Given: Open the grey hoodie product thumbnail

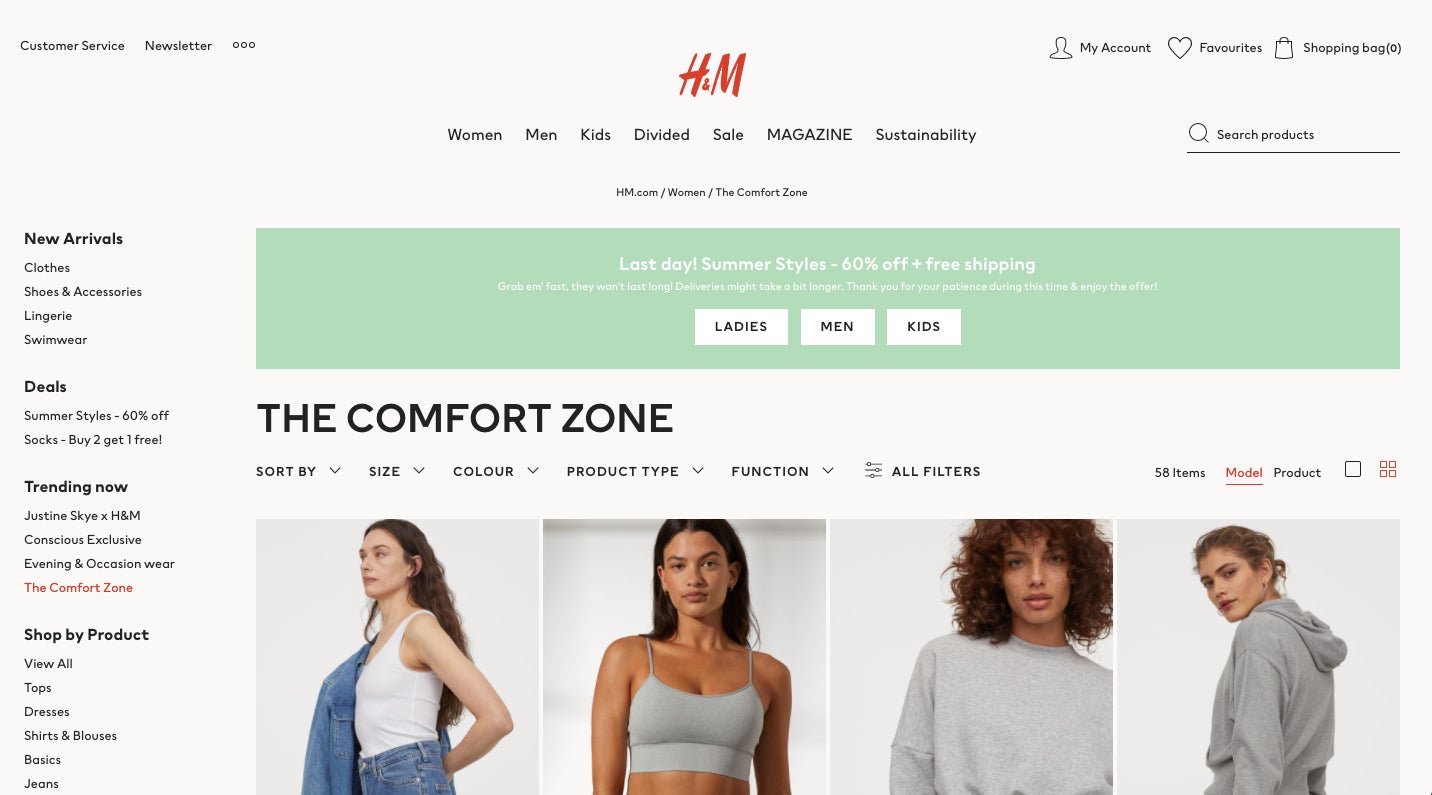Looking at the screenshot, I should 1258,657.
